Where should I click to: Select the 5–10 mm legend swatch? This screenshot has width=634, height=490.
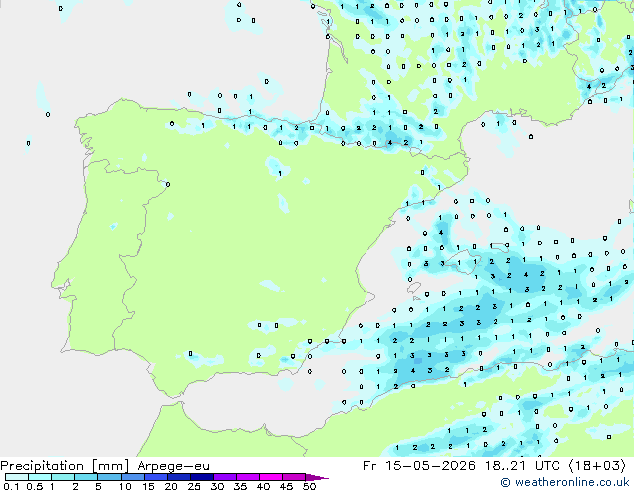point(109,477)
